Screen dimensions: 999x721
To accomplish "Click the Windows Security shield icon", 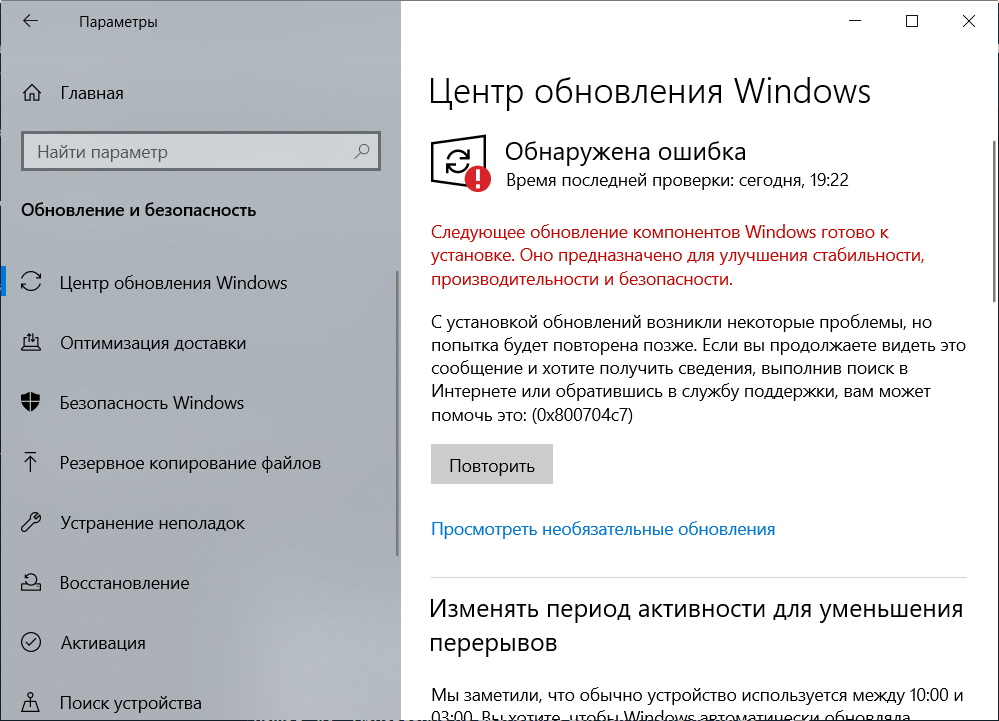I will pos(31,402).
